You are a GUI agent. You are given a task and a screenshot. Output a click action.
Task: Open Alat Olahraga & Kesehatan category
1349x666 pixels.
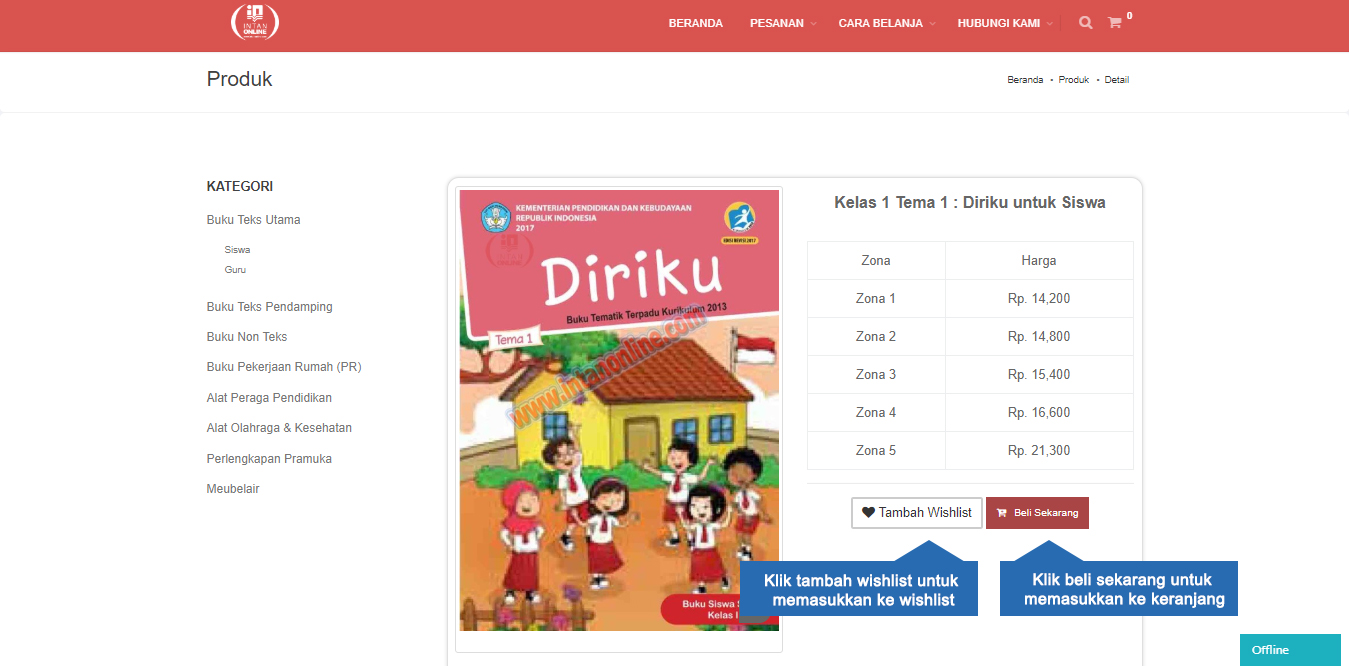click(279, 428)
